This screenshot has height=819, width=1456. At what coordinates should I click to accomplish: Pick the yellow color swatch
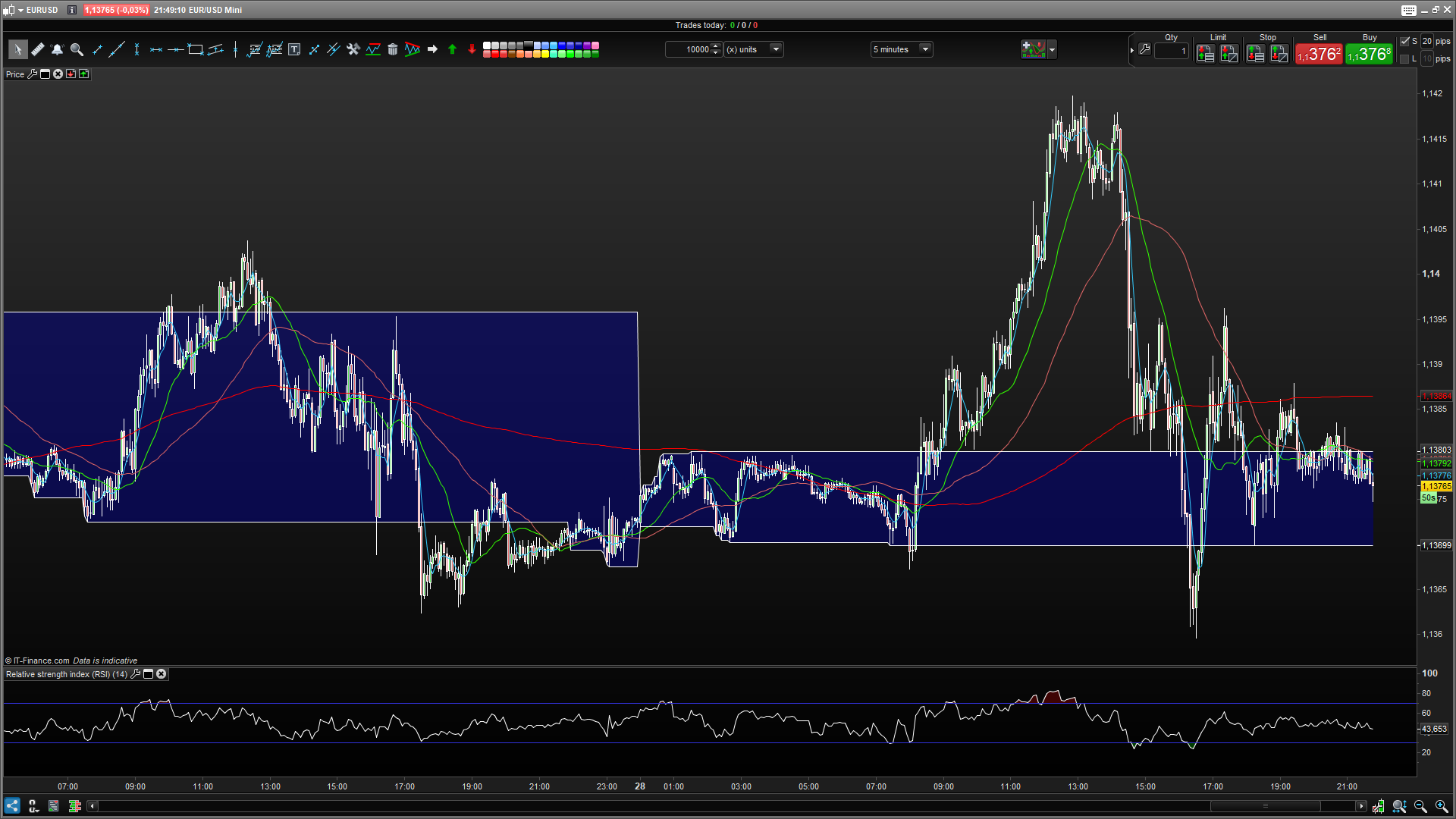[x=545, y=54]
